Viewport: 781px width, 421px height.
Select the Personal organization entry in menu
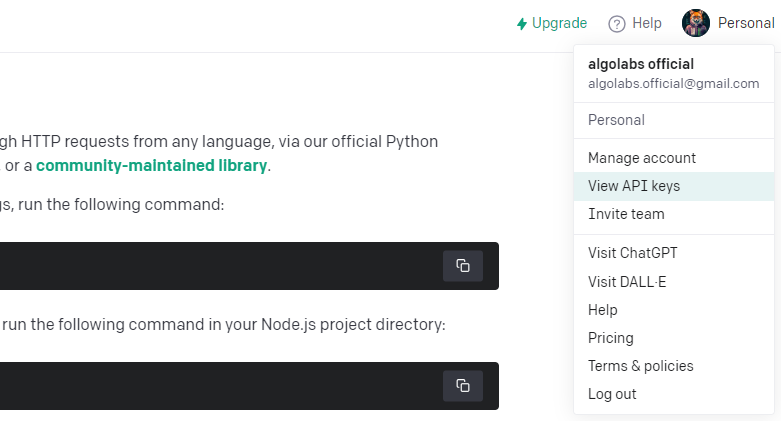tap(616, 120)
